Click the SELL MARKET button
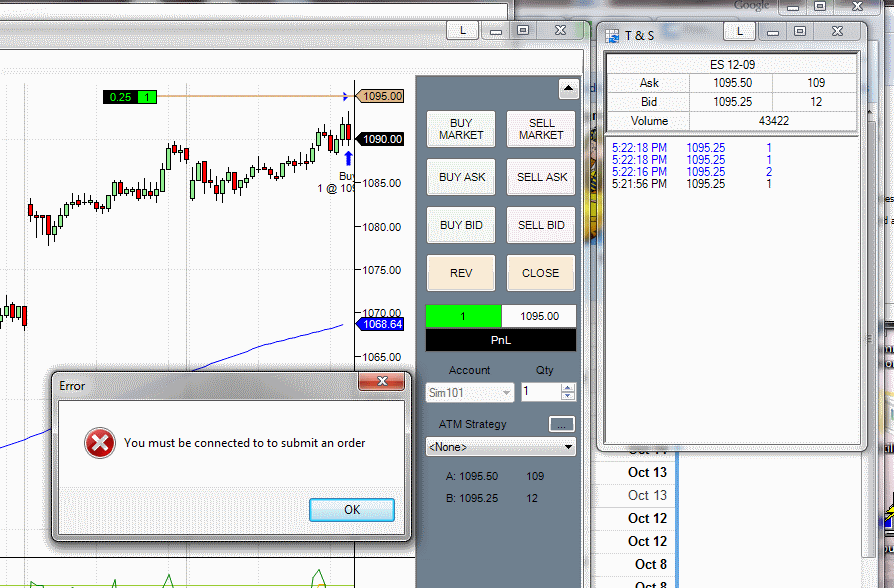The image size is (894, 588). [541, 129]
